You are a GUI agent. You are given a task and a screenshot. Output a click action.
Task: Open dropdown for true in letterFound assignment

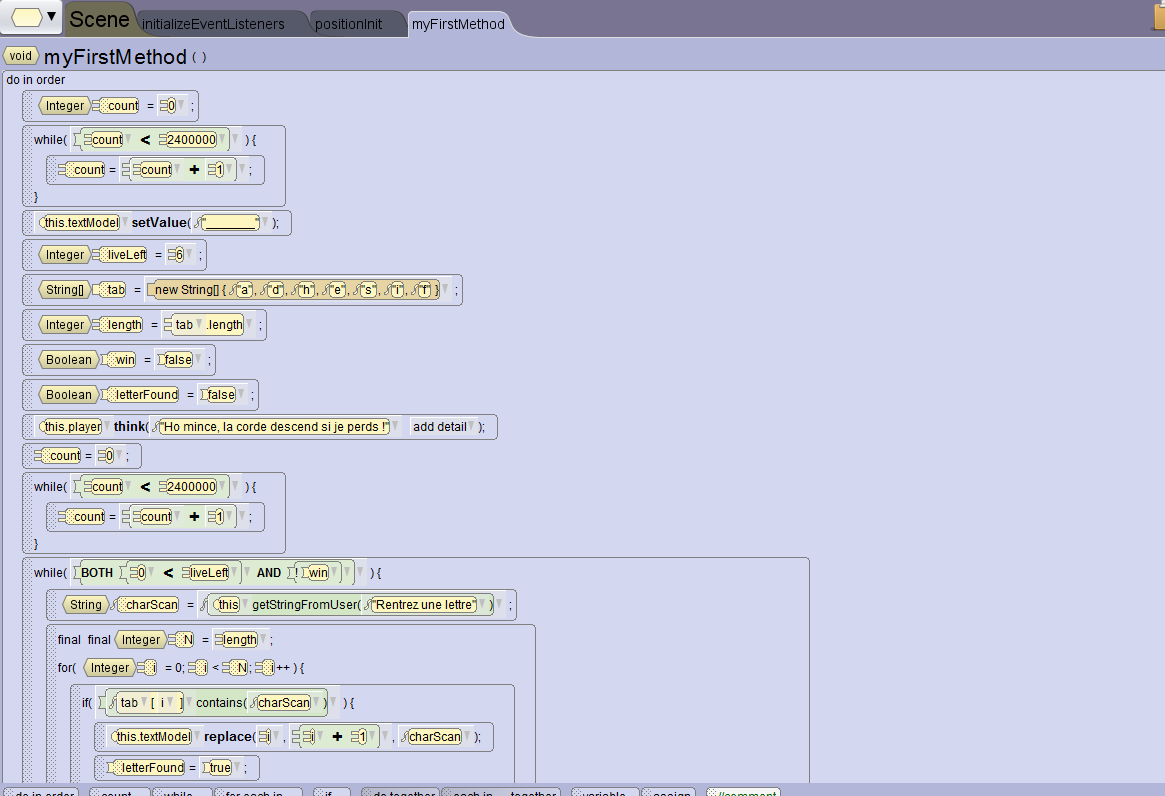(237, 768)
